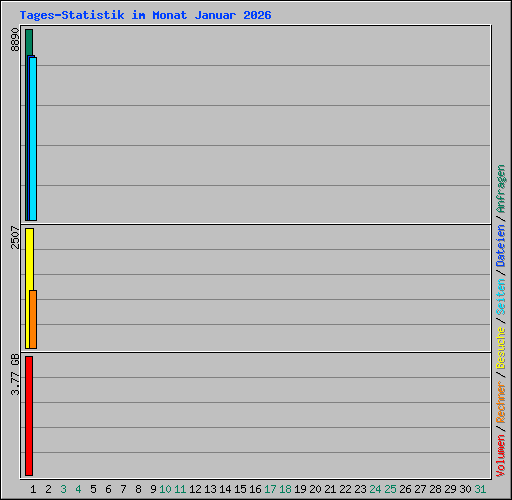
Task: Click green day '25' on the x-axis
Action: point(390,489)
